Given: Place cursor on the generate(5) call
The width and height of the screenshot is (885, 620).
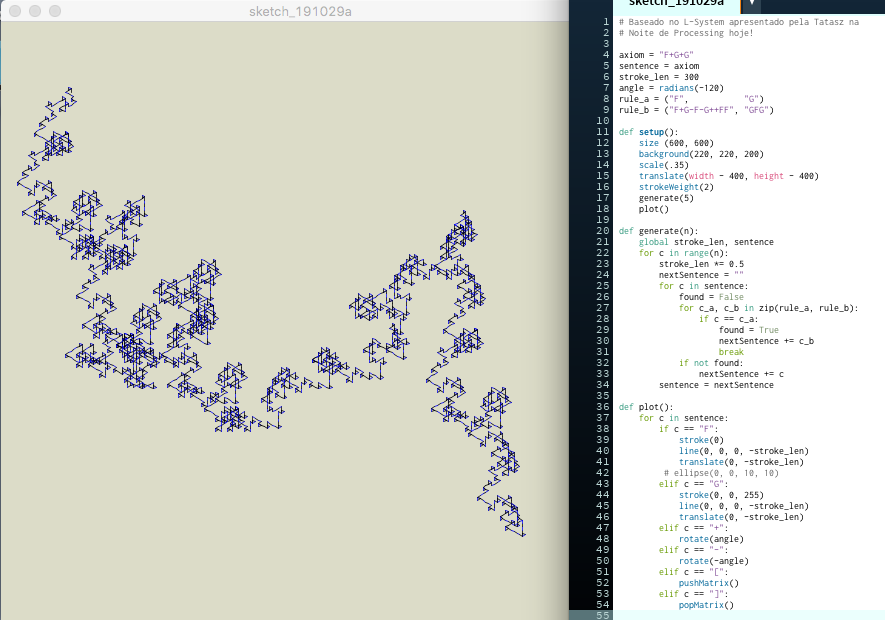Looking at the screenshot, I should click(664, 198).
